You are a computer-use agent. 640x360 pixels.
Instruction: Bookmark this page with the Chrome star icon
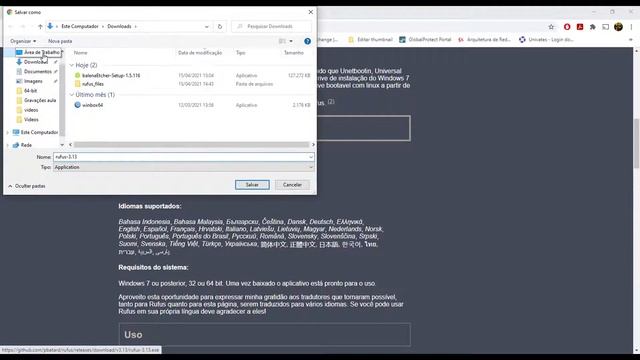tap(551, 27)
